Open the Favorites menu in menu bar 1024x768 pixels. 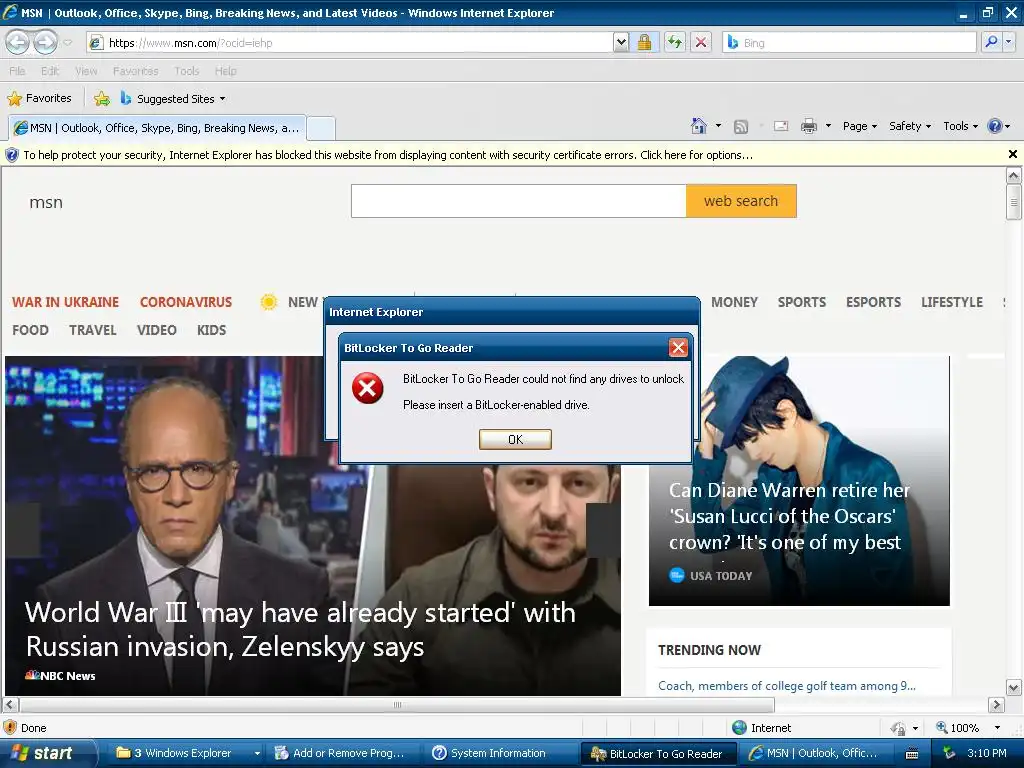click(x=135, y=71)
